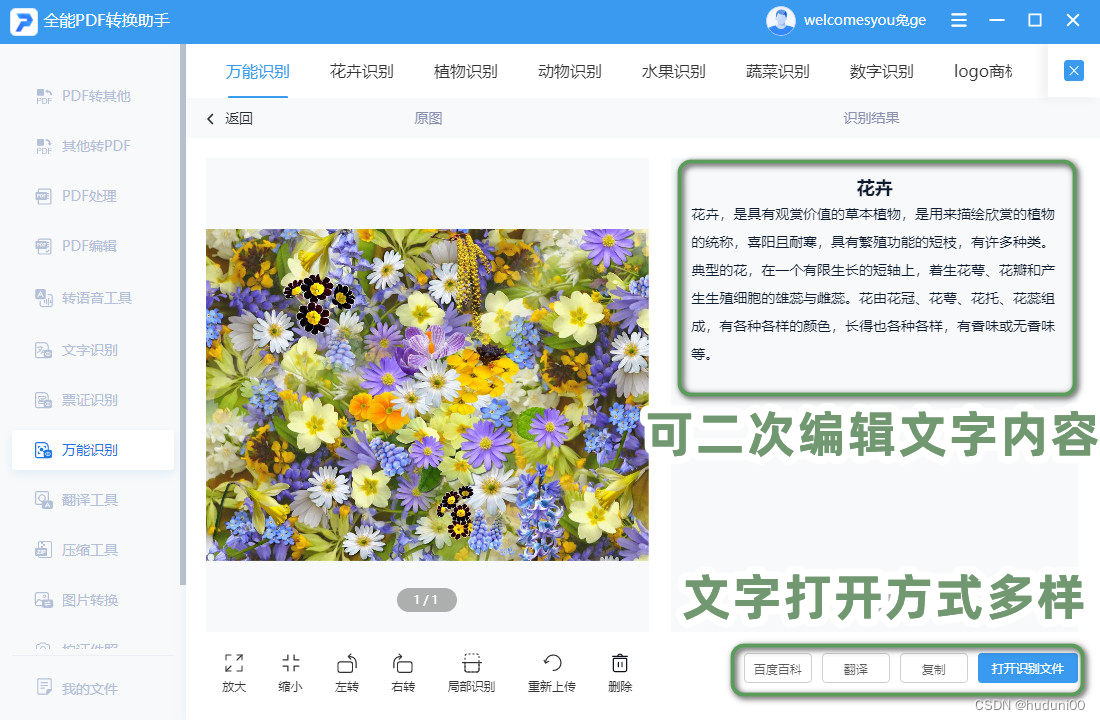Switch to the 花卉识别 tab
This screenshot has height=720, width=1100.
tap(362, 71)
